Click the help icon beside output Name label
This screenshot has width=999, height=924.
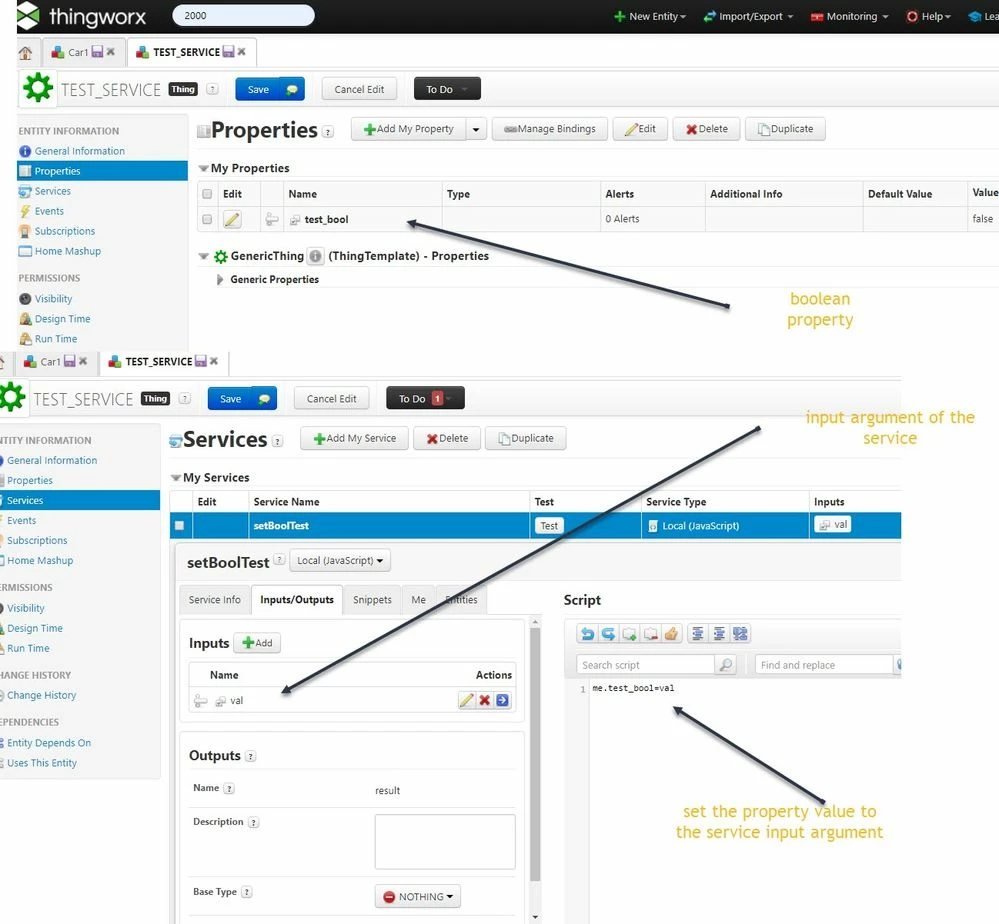pos(229,788)
